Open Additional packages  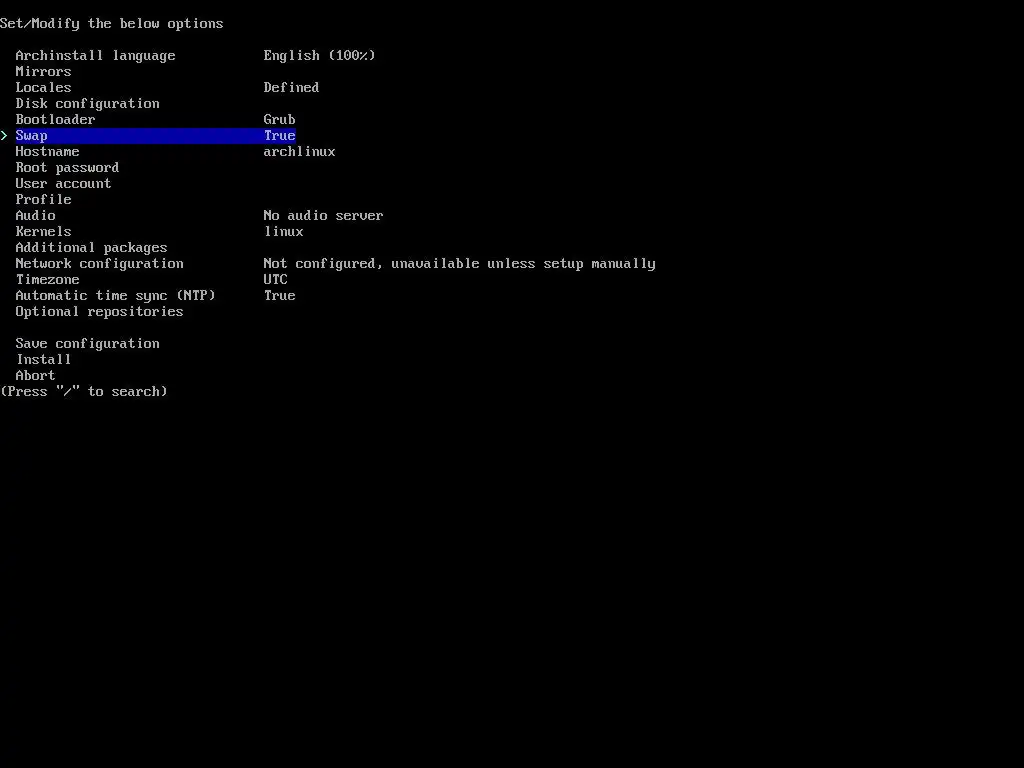pyautogui.click(x=91, y=248)
